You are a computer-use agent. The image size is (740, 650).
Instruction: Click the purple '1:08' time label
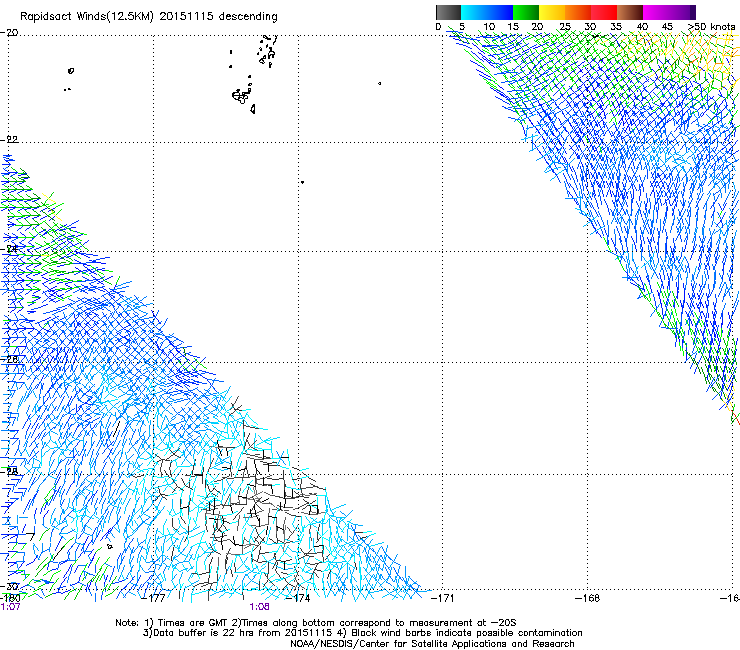tap(260, 607)
